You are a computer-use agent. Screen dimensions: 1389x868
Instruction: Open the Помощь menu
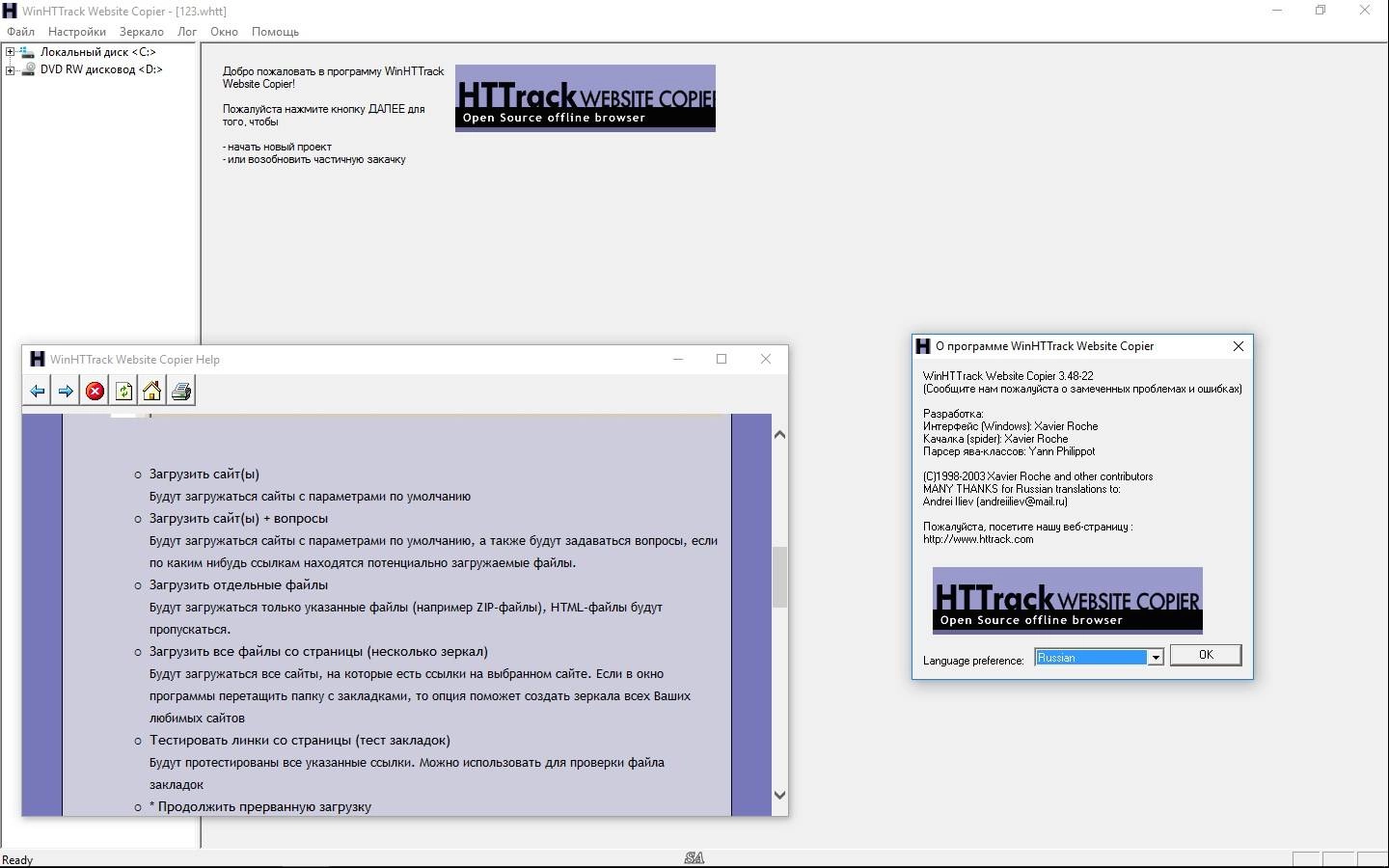click(275, 32)
